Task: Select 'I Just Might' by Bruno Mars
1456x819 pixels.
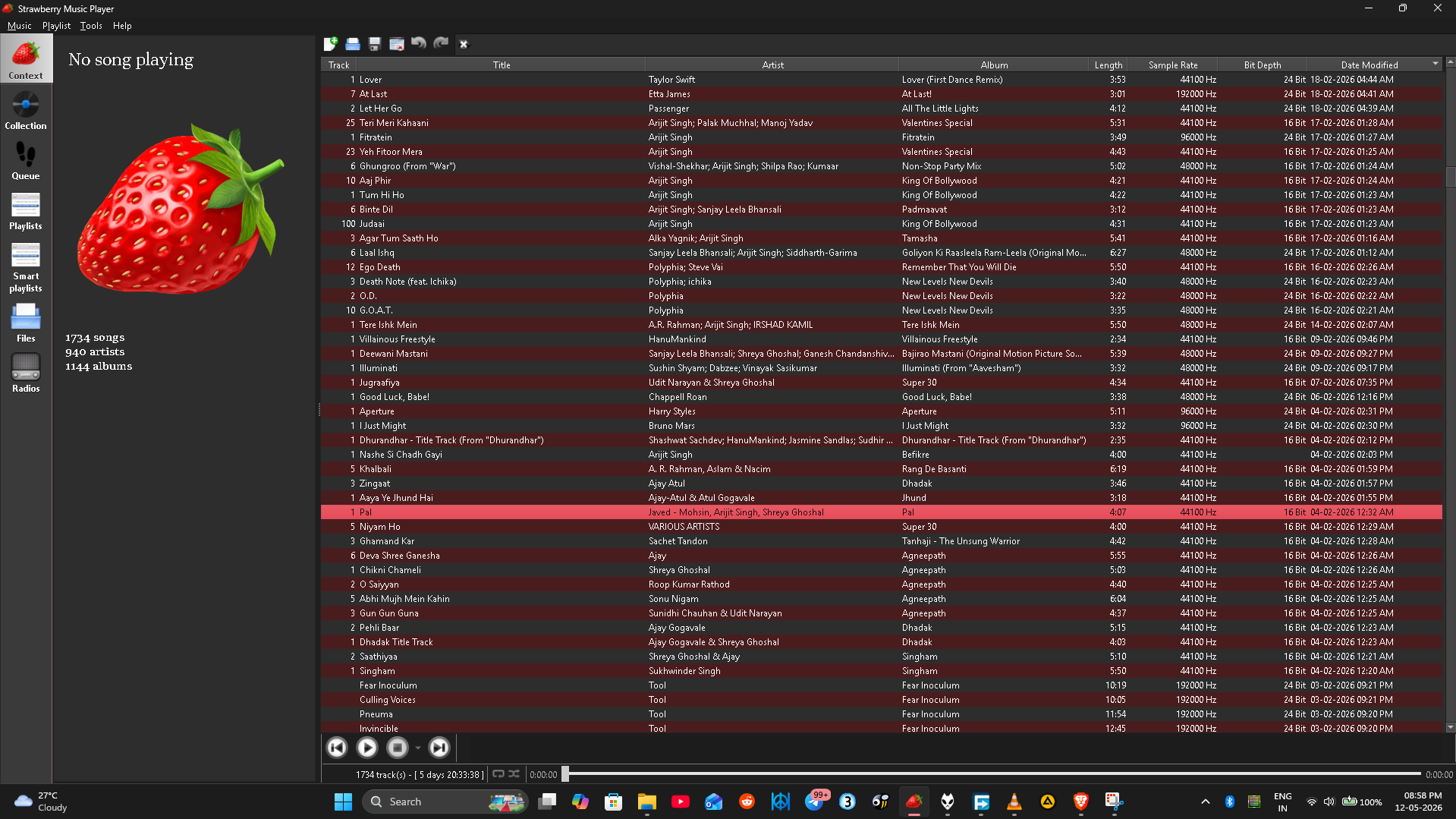Action: pyautogui.click(x=882, y=426)
